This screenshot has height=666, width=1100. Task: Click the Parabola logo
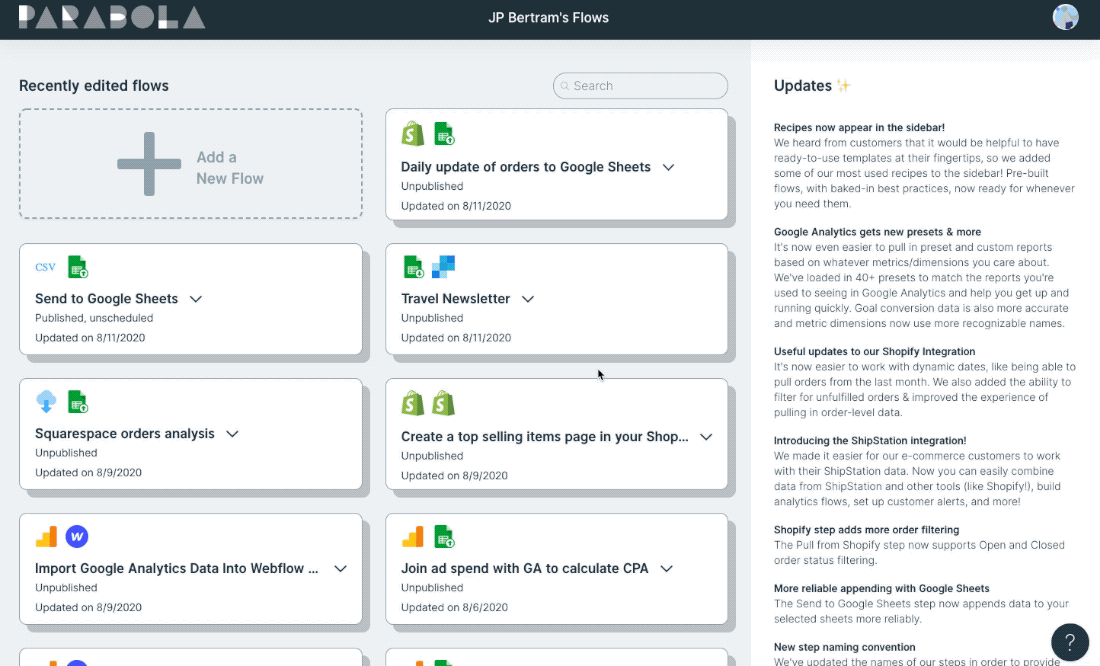(x=112, y=17)
